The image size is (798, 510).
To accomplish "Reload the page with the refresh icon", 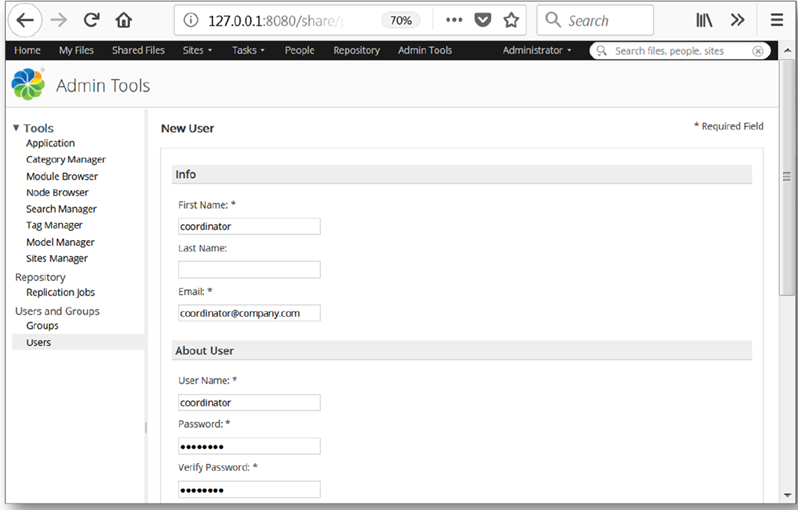I will 91,20.
